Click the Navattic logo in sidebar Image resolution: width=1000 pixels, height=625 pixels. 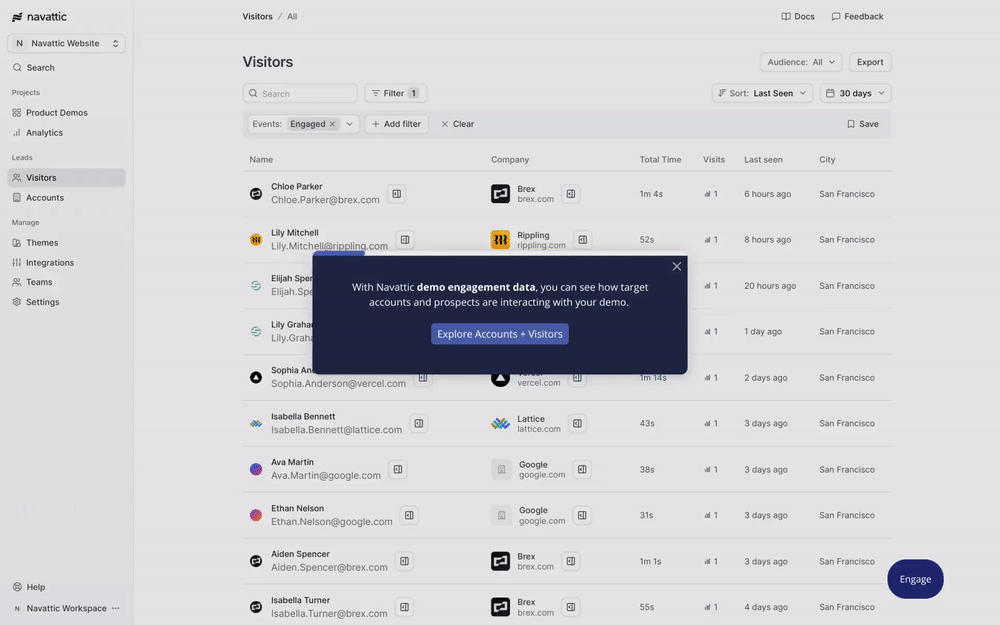[39, 17]
